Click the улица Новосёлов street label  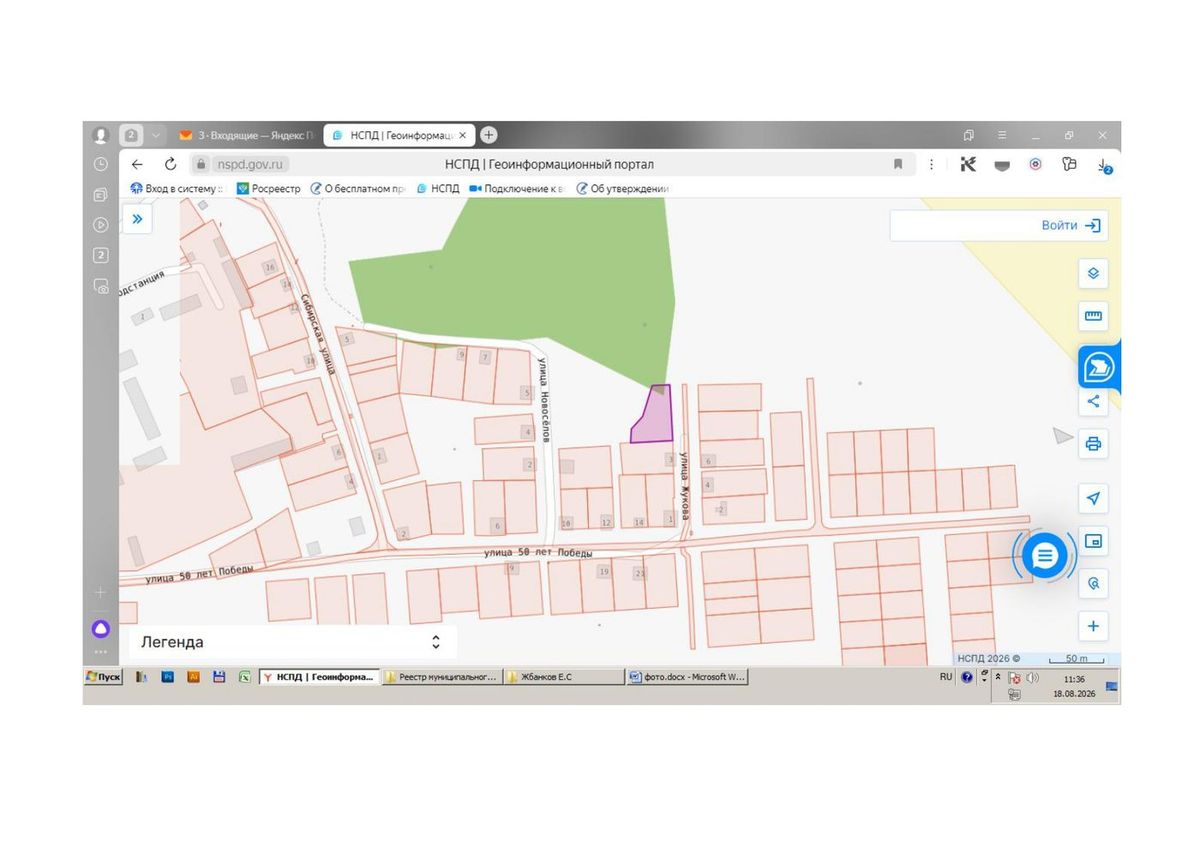544,398
